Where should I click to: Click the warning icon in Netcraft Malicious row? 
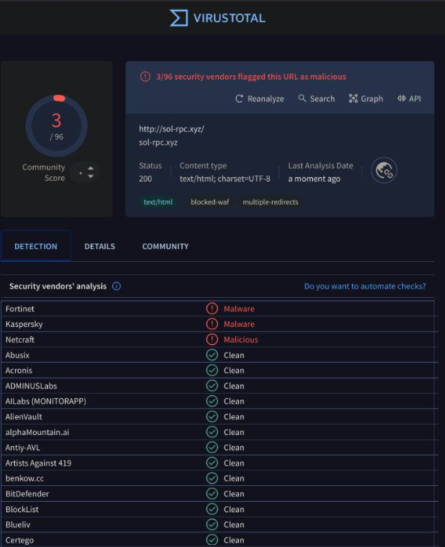click(x=212, y=339)
